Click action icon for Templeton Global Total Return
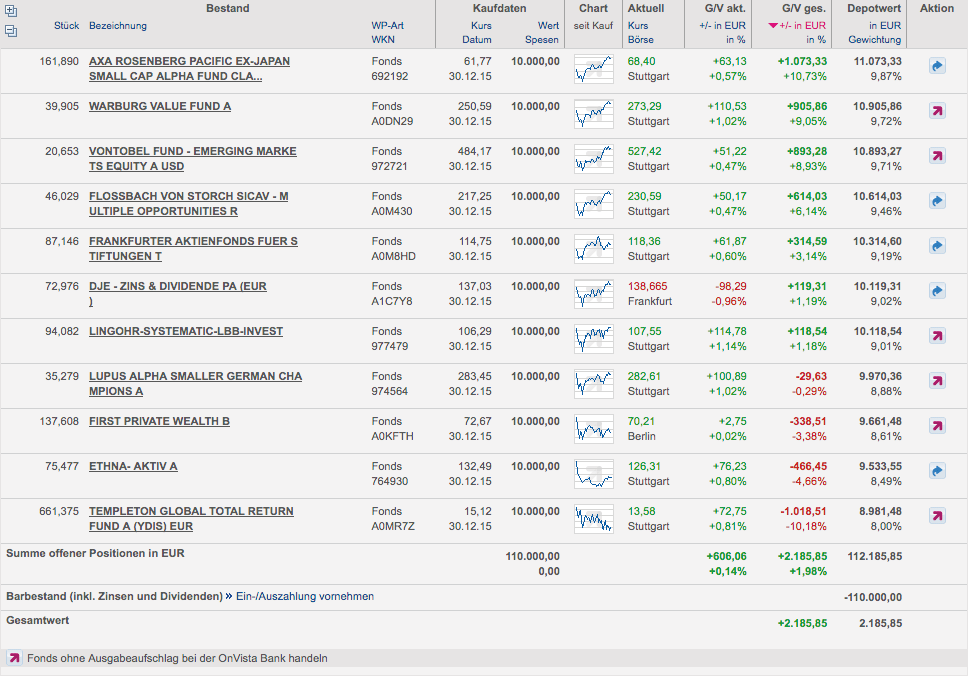Image resolution: width=970 pixels, height=677 pixels. (937, 516)
